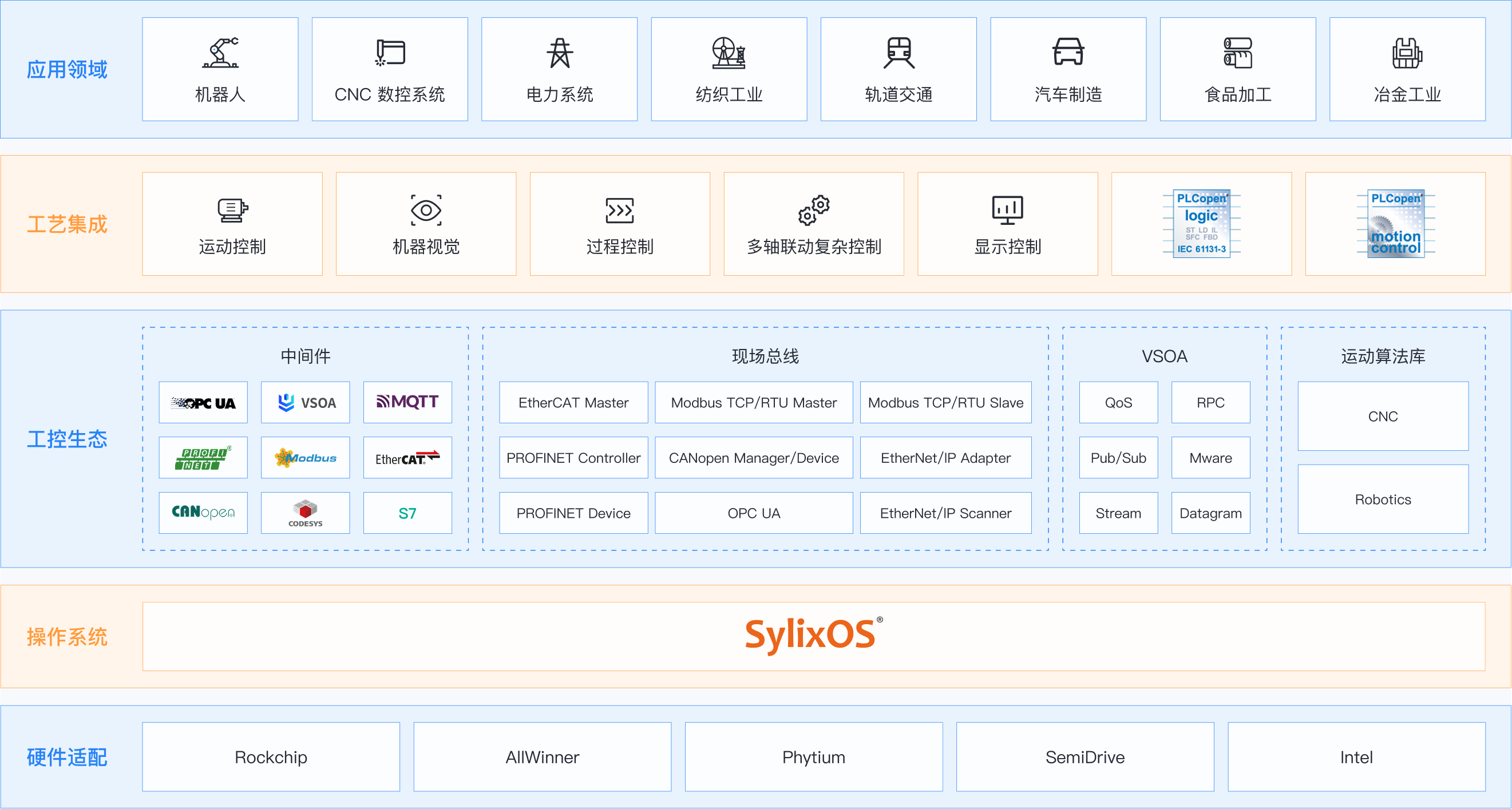Click the power tower icon for 电力系统
Viewport: 1512px width, 809px height.
coord(559,53)
